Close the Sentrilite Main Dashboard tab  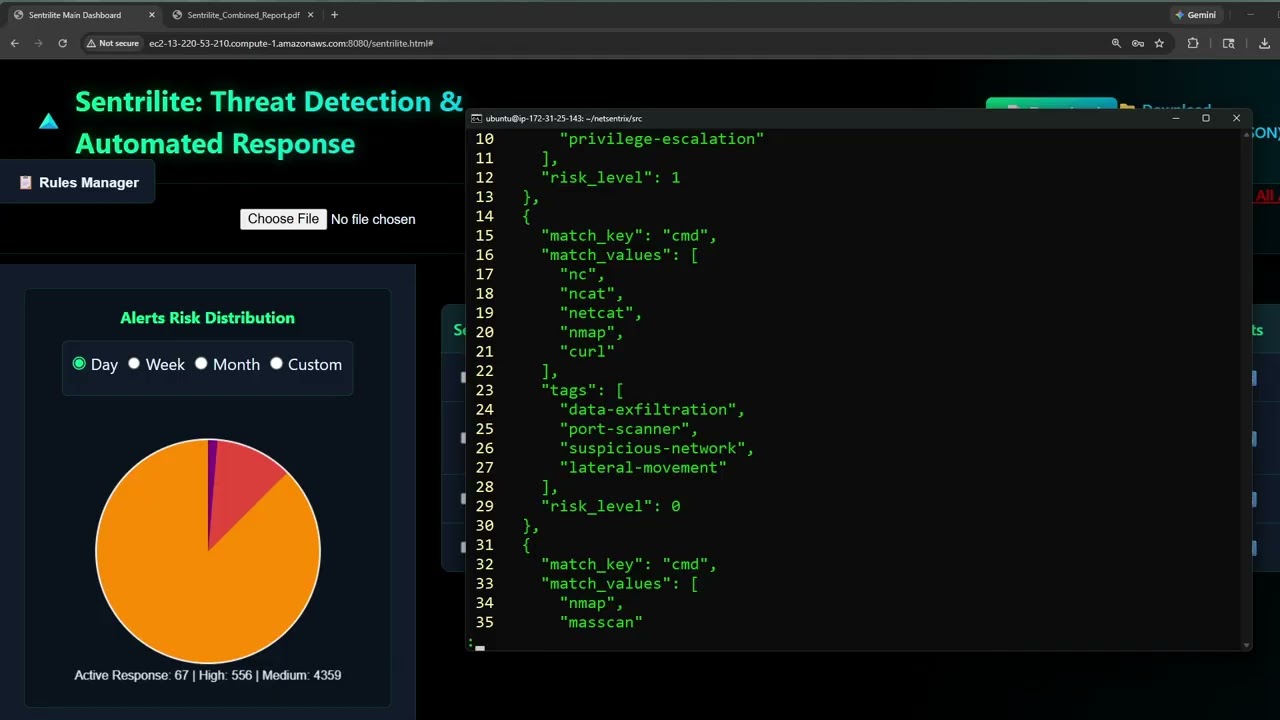152,15
